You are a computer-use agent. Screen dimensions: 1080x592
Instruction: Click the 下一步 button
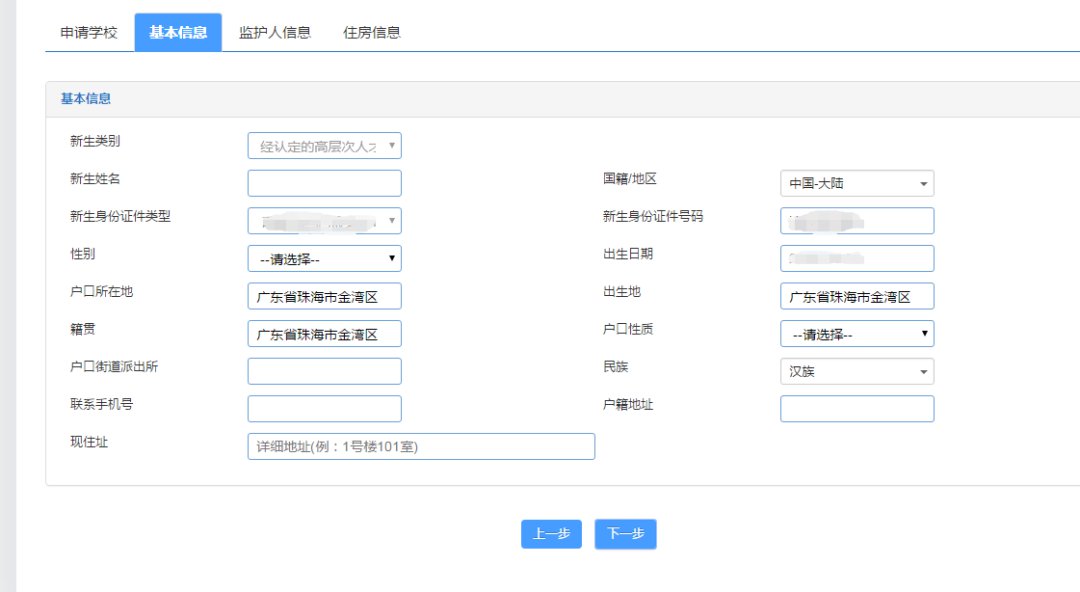pyautogui.click(x=625, y=534)
